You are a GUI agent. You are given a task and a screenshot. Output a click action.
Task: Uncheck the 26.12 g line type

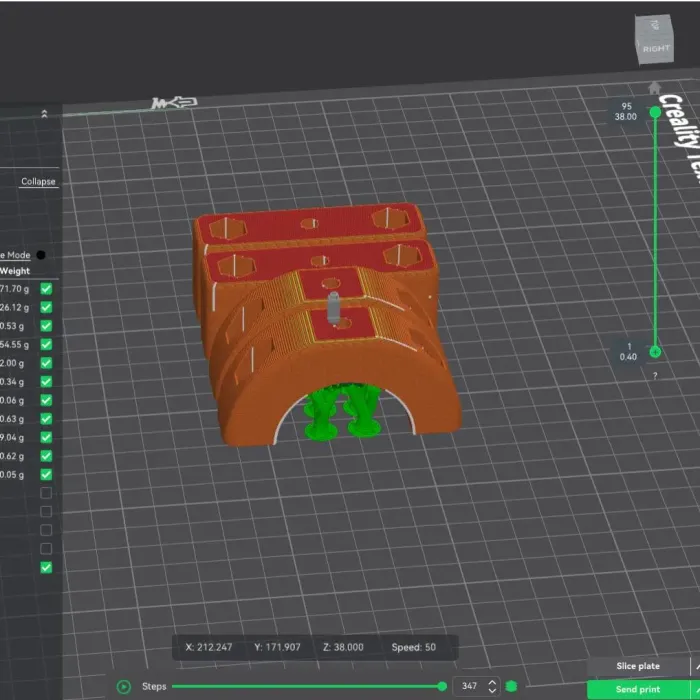click(46, 307)
